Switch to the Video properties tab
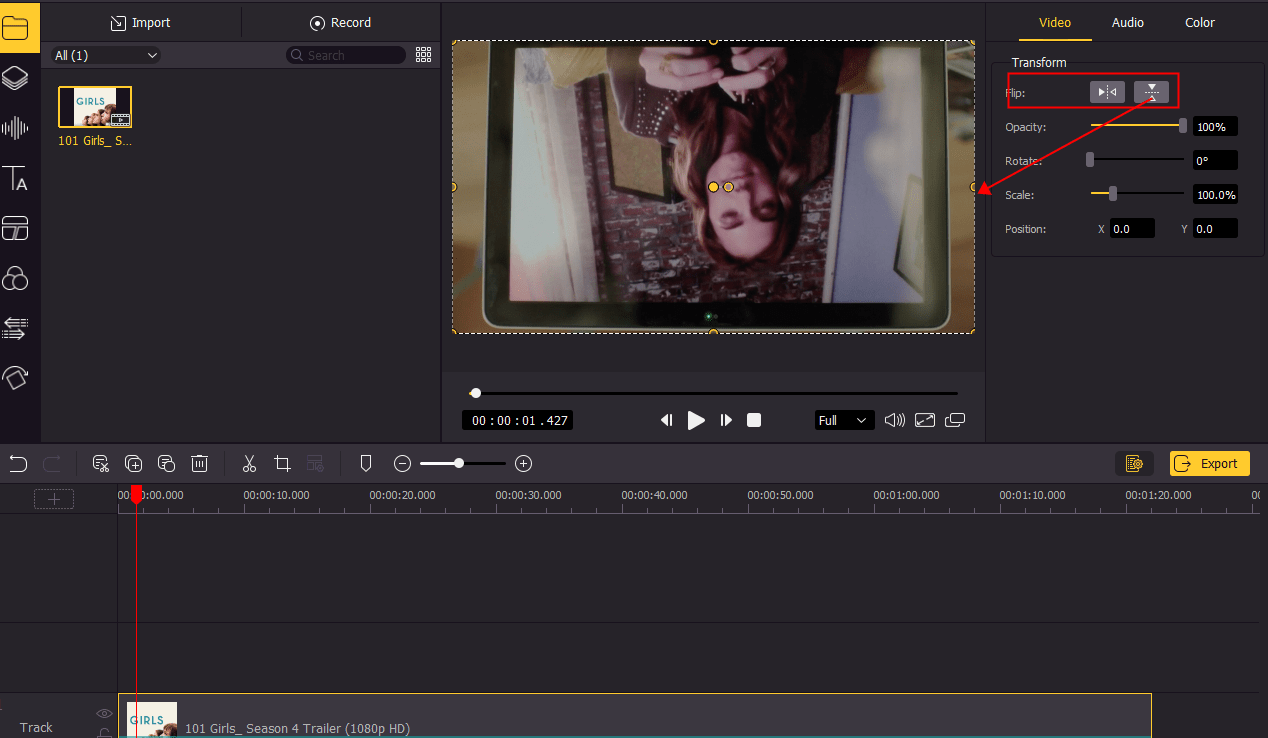Viewport: 1268px width, 738px height. pyautogui.click(x=1055, y=22)
